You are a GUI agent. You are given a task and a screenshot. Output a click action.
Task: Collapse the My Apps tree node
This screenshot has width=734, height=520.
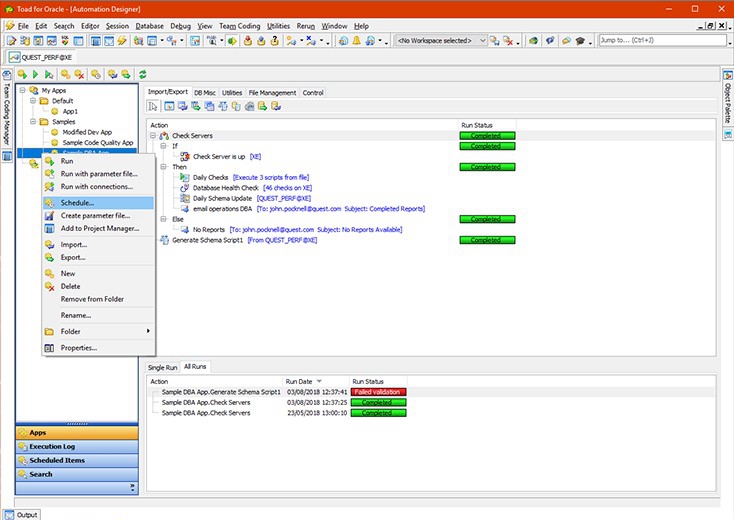22,90
